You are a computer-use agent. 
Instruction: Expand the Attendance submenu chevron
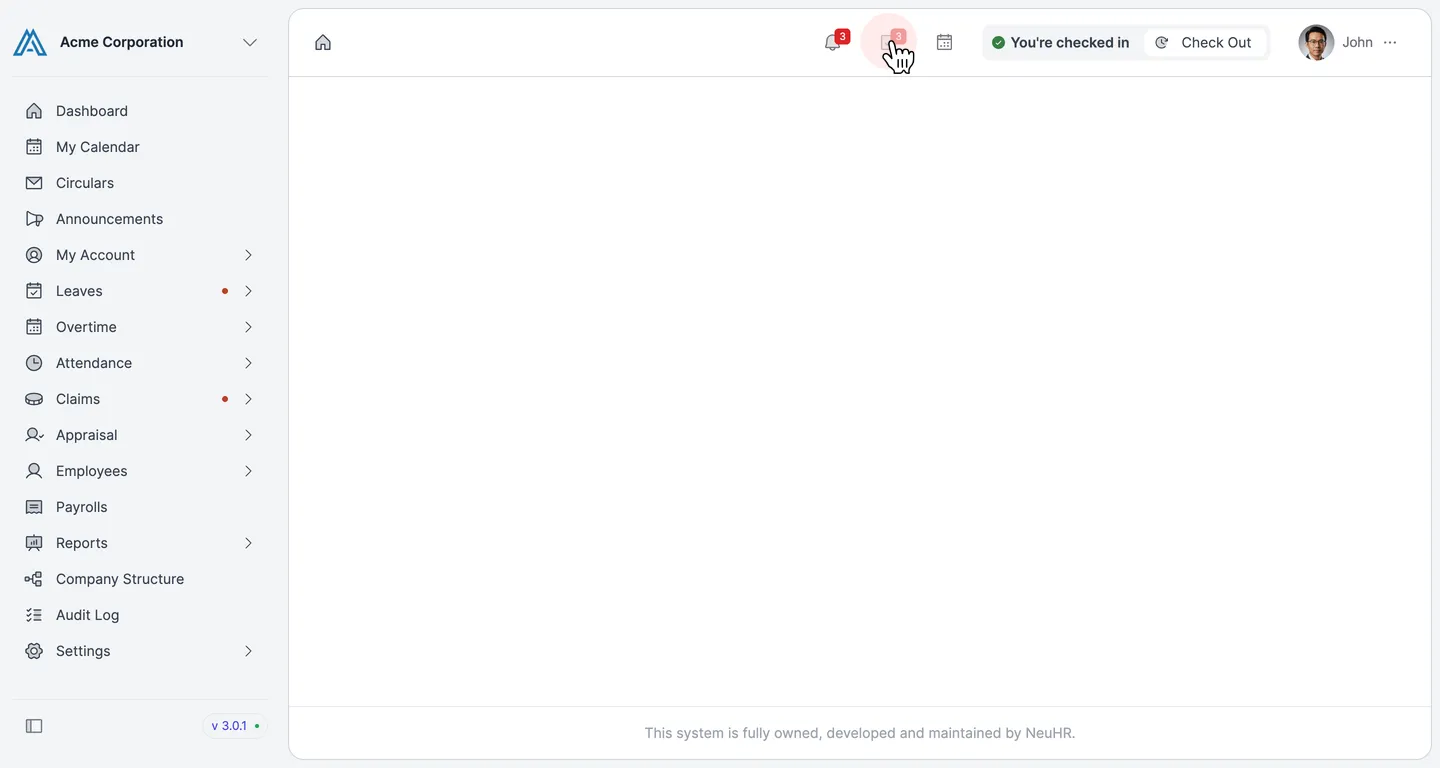[x=248, y=363]
